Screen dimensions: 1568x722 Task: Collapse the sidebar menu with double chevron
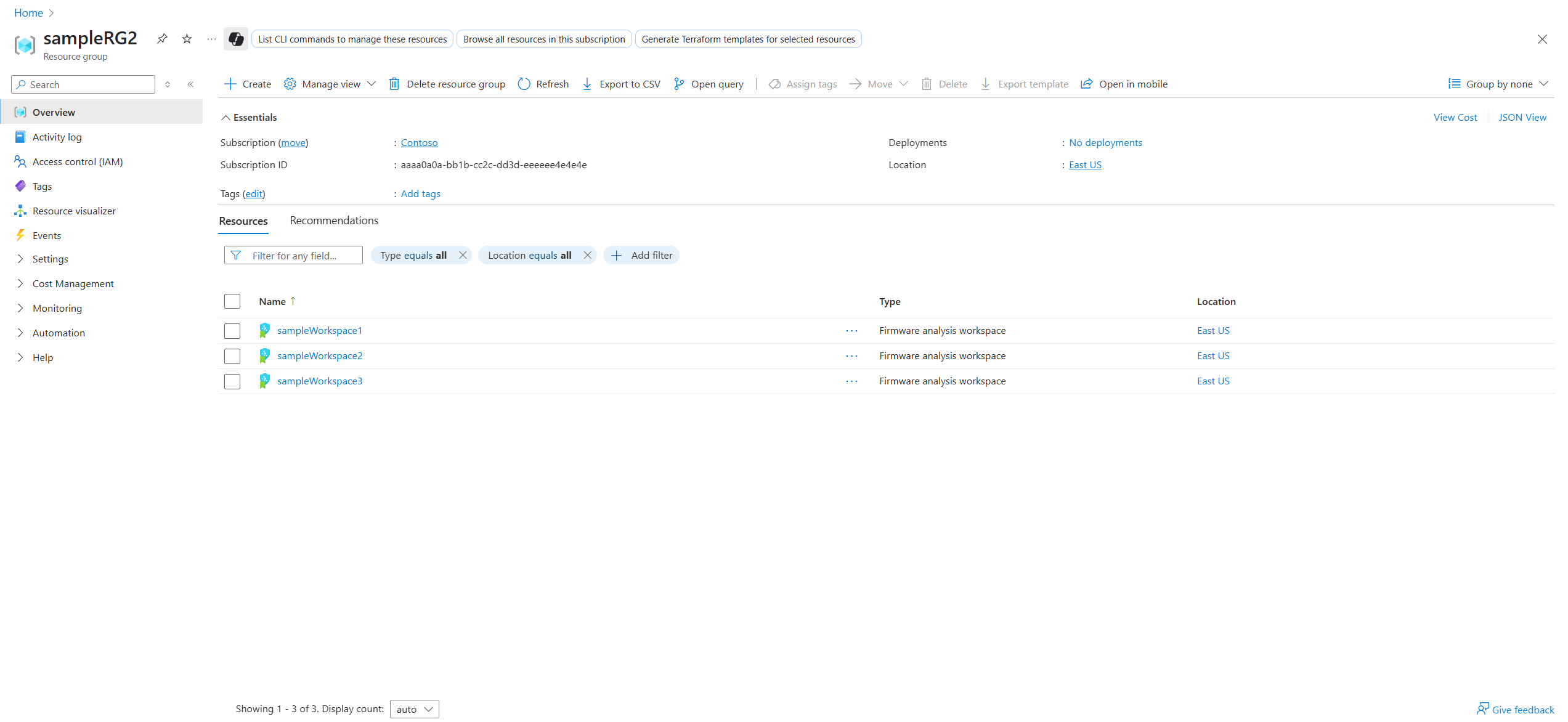click(190, 84)
